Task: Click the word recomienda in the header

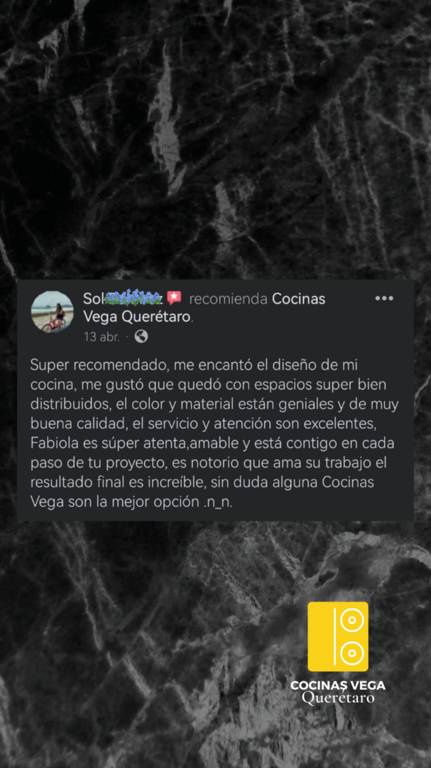Action: click(x=228, y=299)
